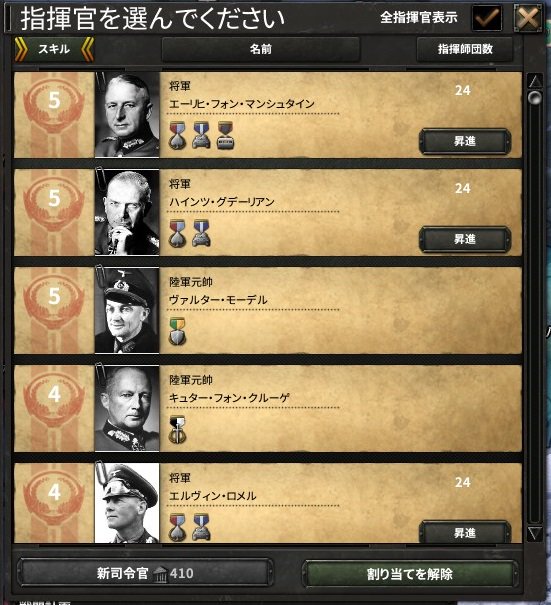This screenshot has width=551, height=605.
Task: Recruit a 新司令官 for 410
Action: (145, 573)
